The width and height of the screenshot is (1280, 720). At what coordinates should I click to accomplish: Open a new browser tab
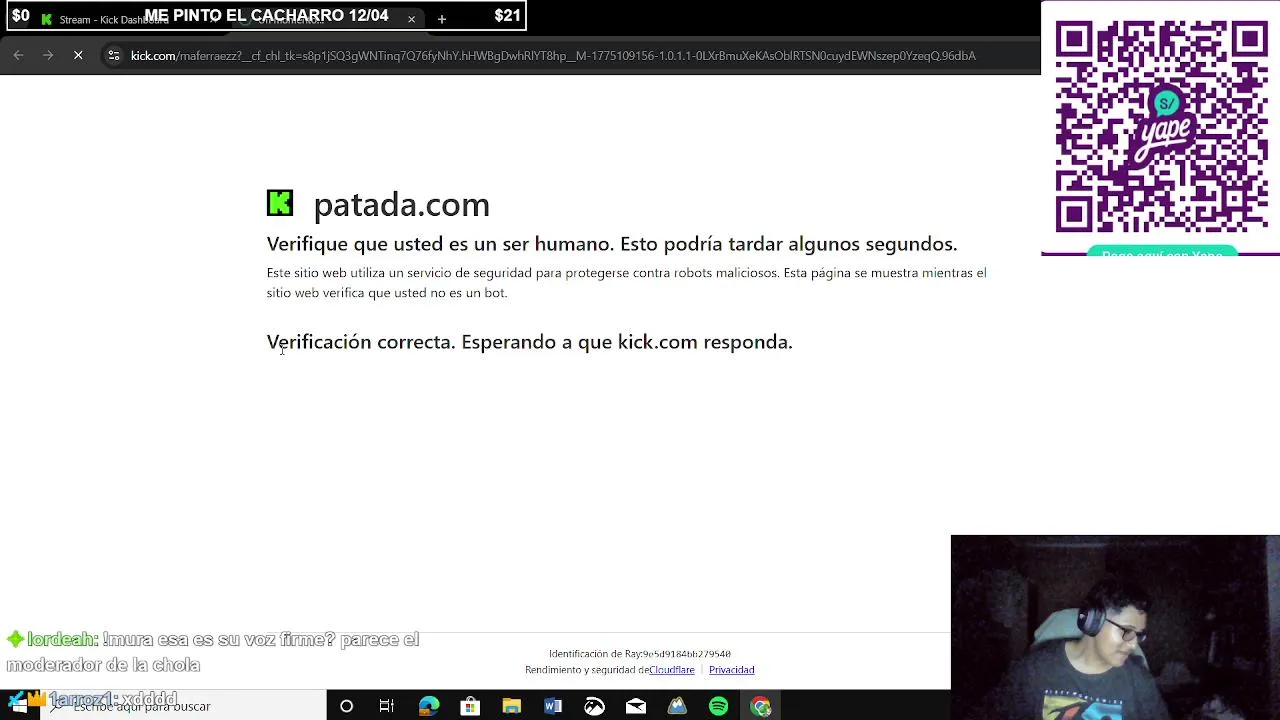(441, 19)
